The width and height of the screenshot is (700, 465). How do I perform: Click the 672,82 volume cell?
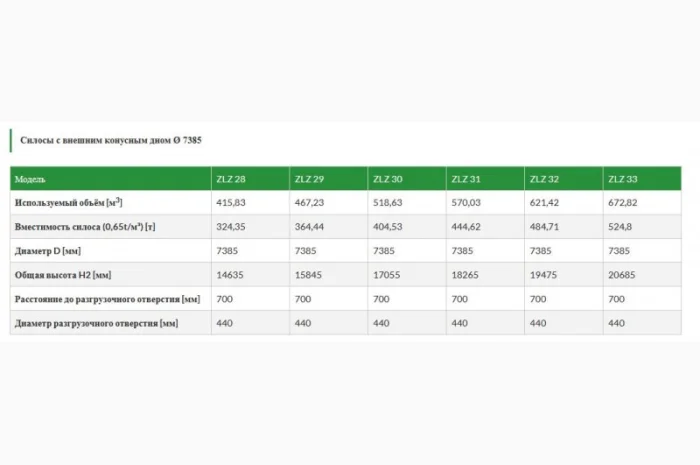pyautogui.click(x=624, y=202)
